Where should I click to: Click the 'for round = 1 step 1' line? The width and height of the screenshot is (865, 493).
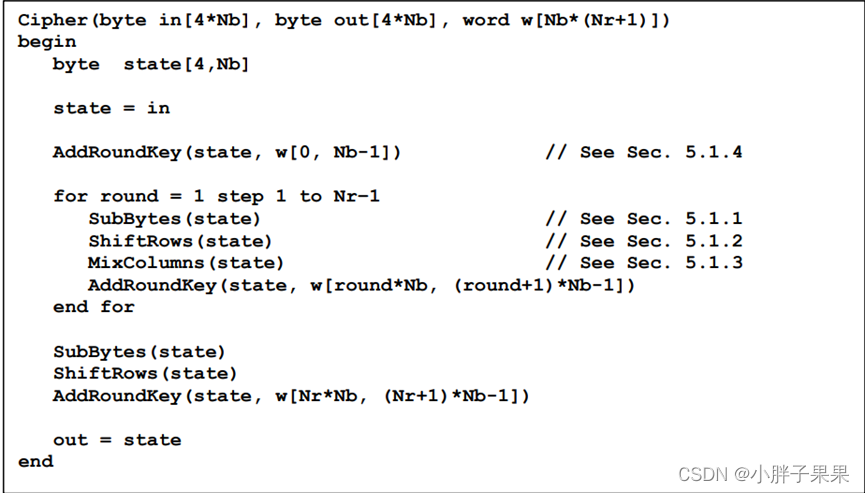click(216, 196)
